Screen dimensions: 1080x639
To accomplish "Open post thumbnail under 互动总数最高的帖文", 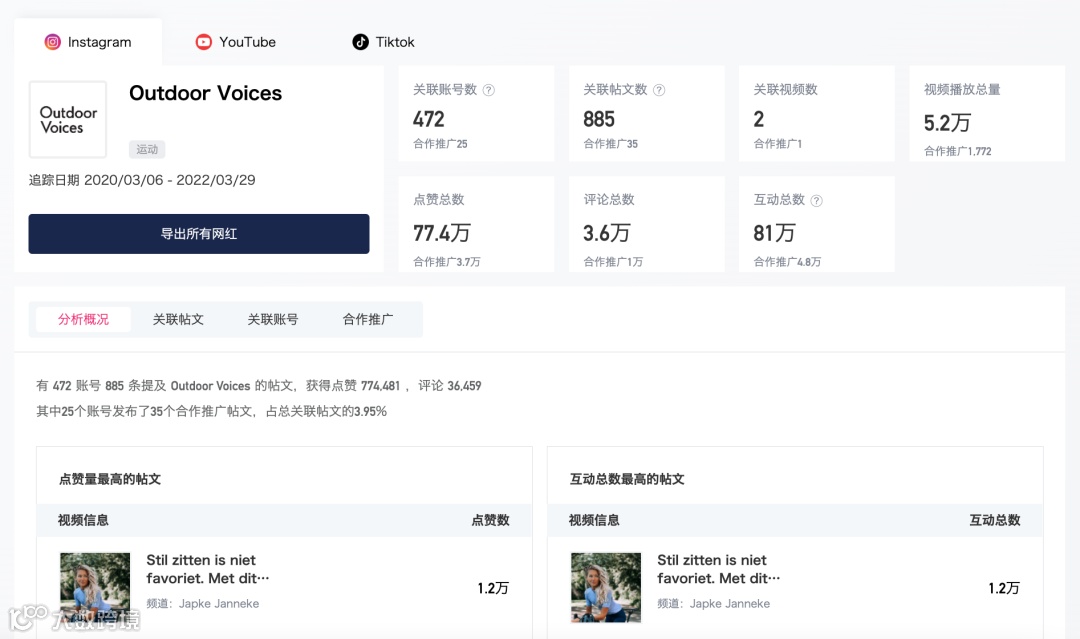I will click(x=606, y=587).
